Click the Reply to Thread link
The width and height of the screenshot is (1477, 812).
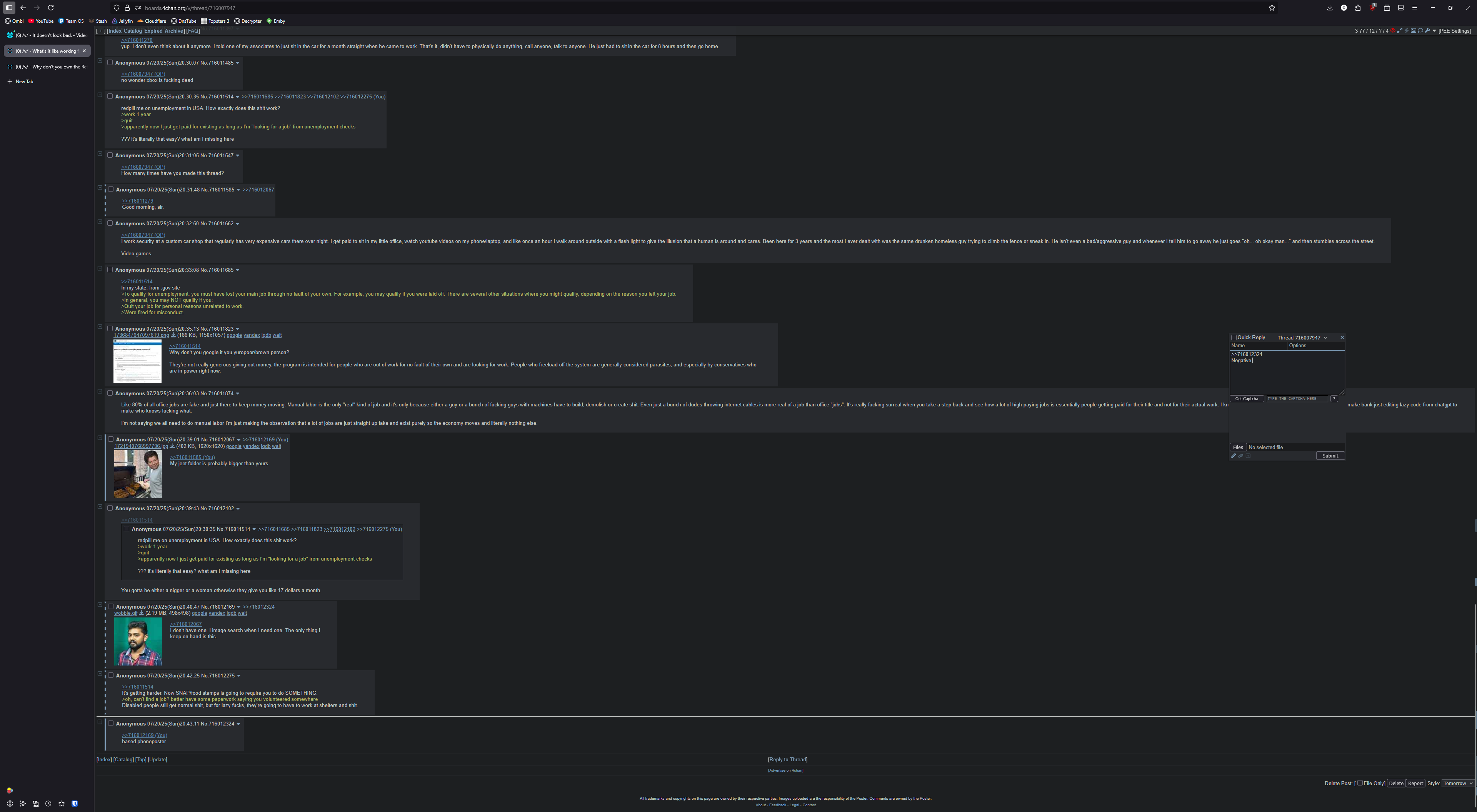tap(788, 760)
